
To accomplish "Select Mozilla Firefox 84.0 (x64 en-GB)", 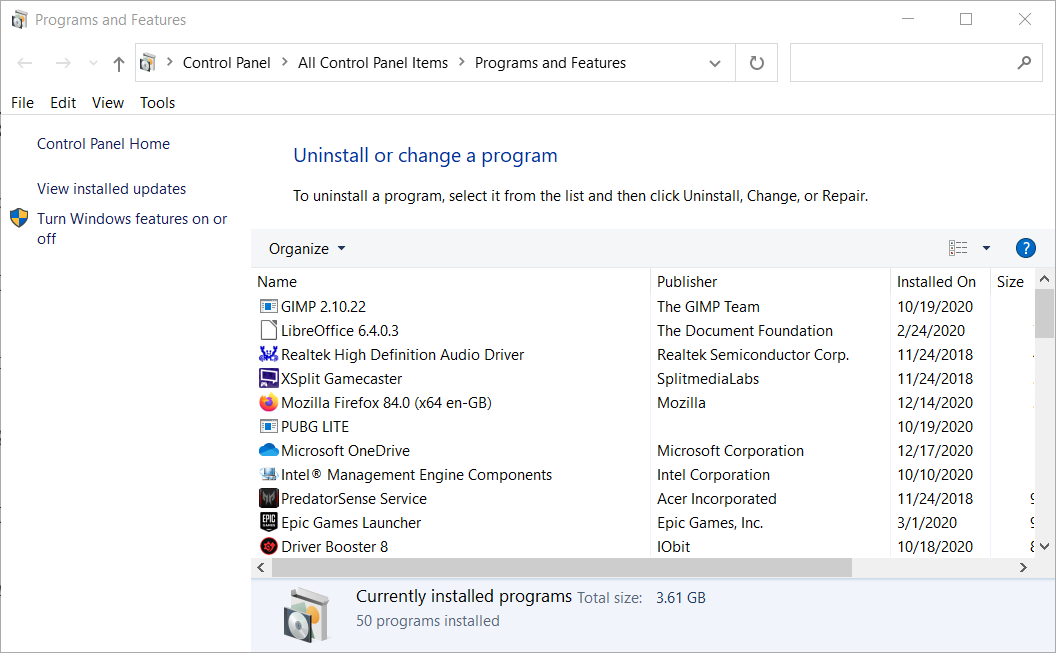I will [x=386, y=403].
